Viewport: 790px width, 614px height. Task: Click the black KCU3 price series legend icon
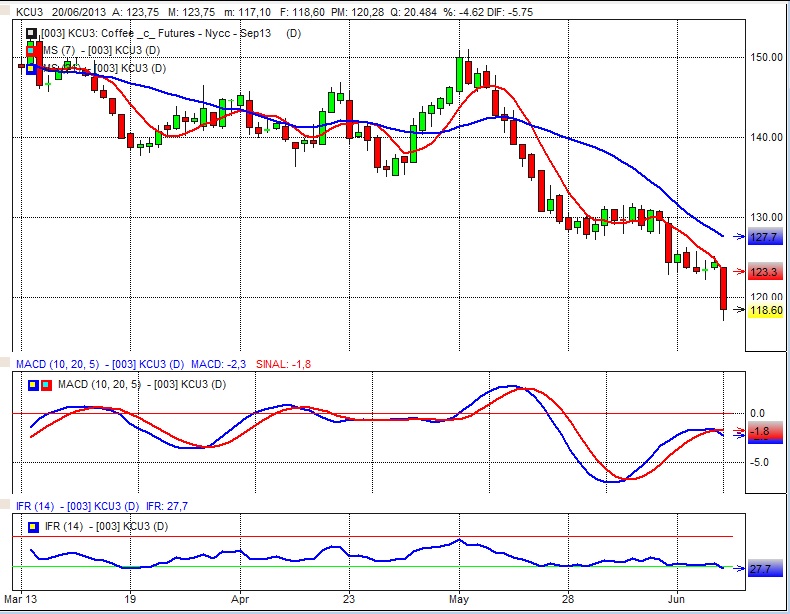tap(31, 34)
